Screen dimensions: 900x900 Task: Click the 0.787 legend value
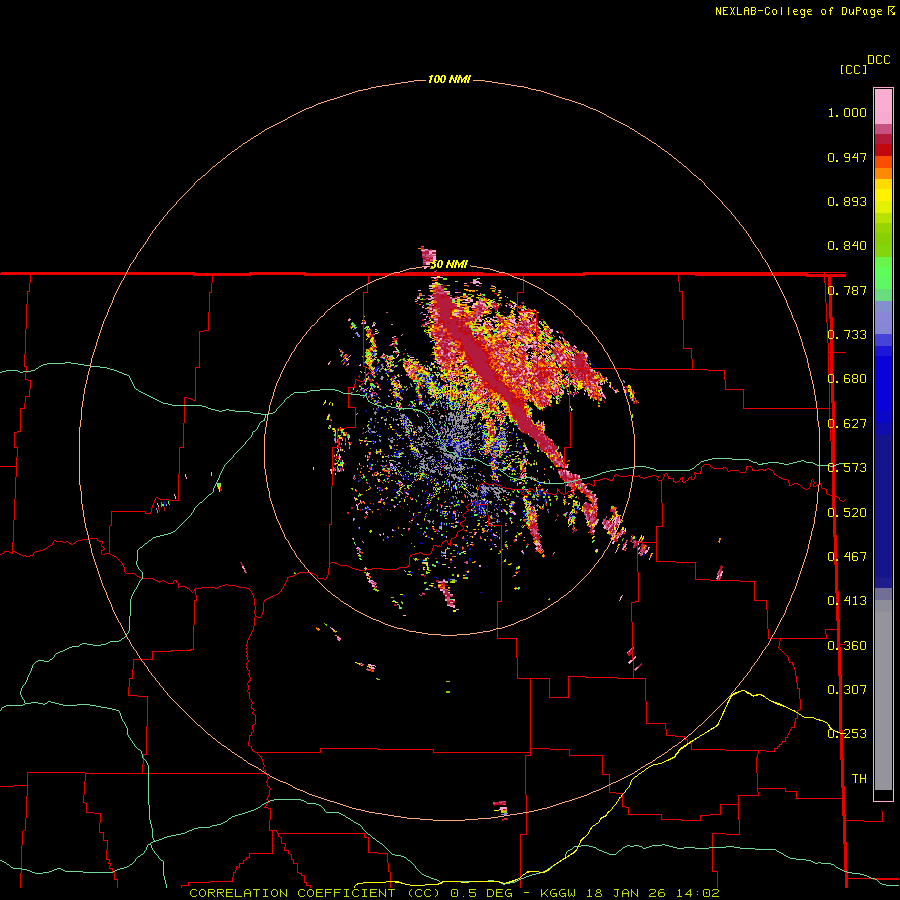(847, 290)
